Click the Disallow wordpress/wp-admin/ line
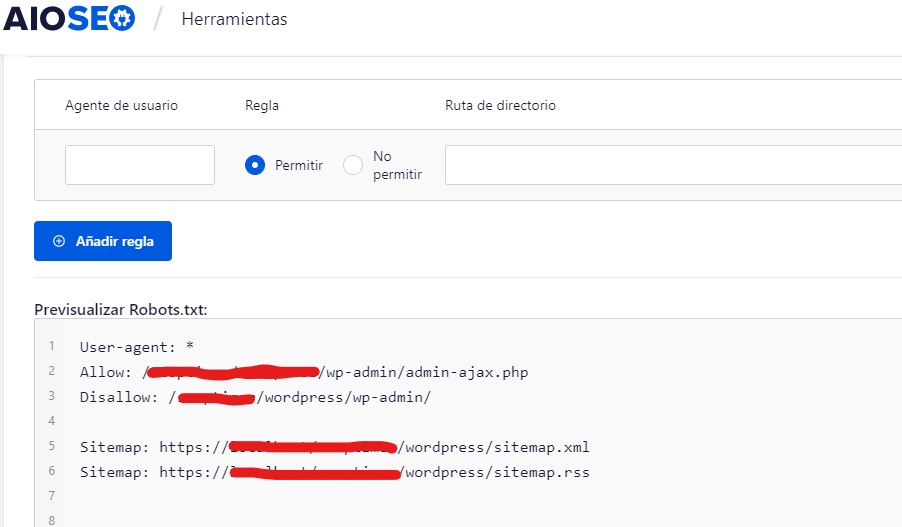Viewport: 902px width, 527px height. click(255, 397)
